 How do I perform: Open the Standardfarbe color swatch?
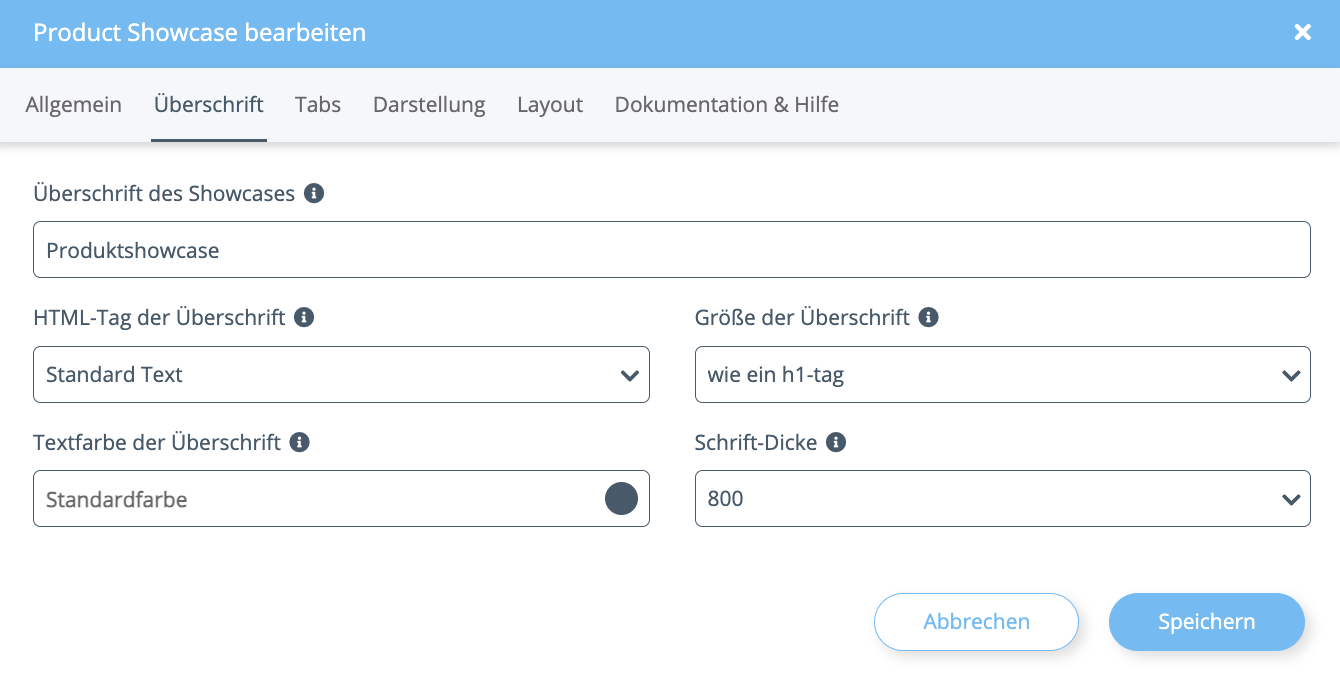pos(620,498)
